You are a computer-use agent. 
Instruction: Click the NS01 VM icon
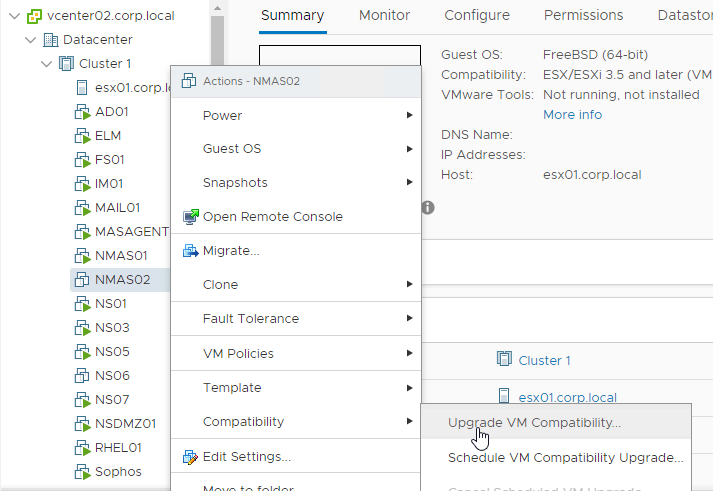coord(82,304)
